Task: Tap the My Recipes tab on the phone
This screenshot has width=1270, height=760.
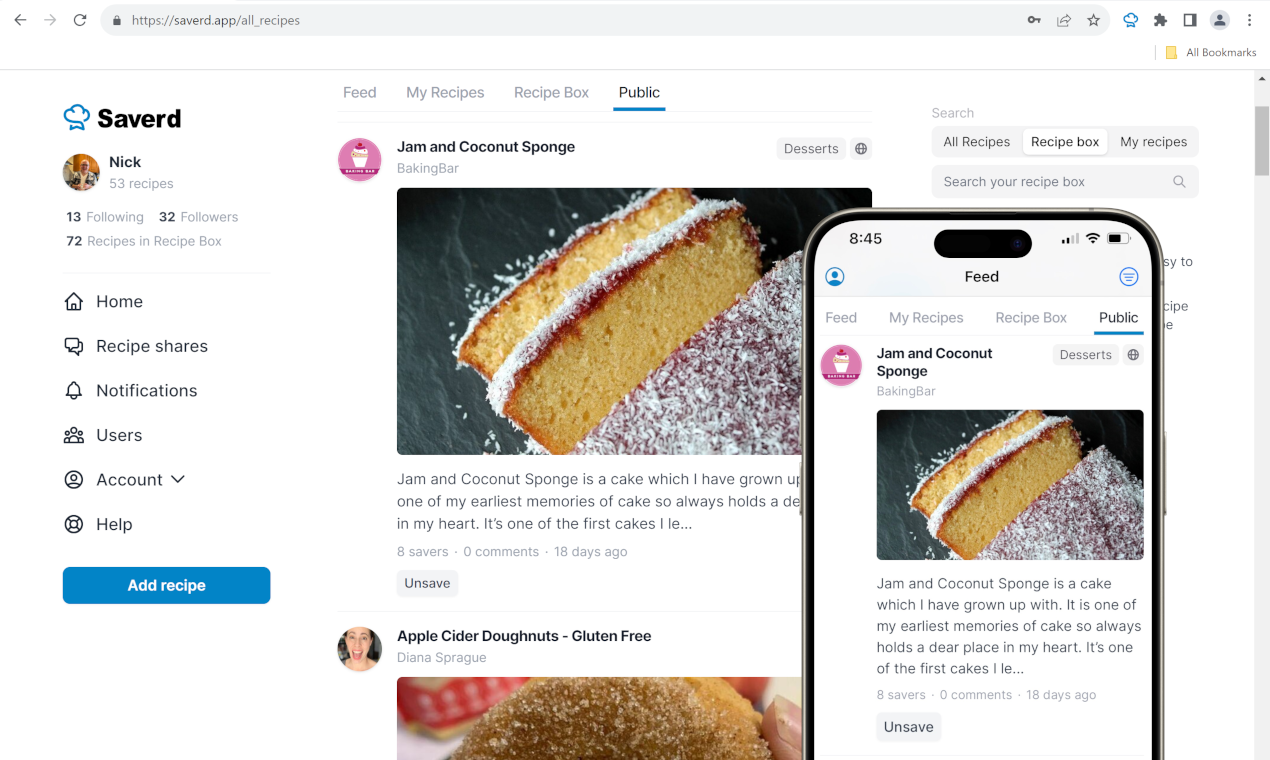Action: (x=926, y=318)
